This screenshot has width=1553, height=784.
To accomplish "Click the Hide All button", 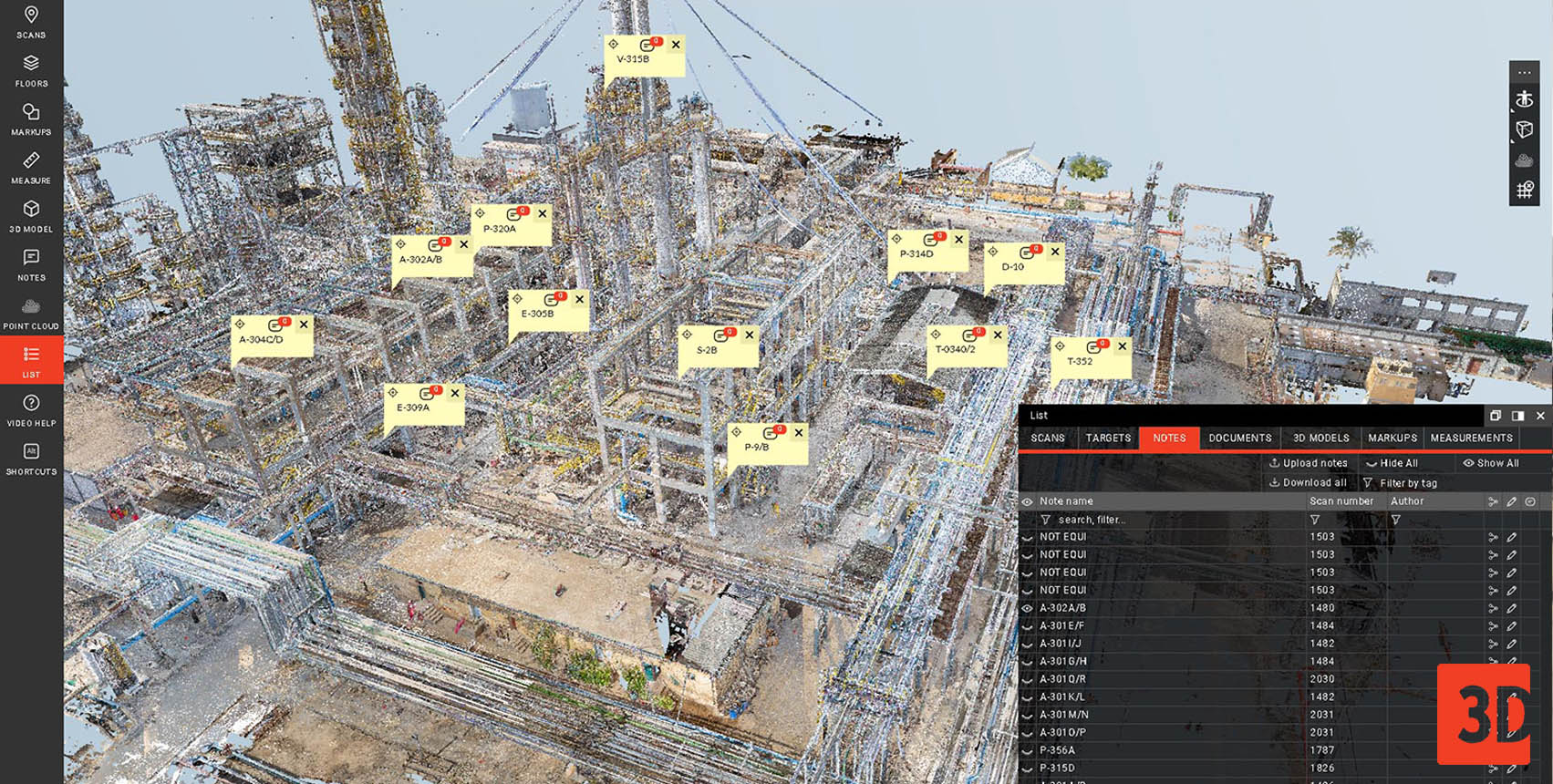I will [x=1392, y=463].
